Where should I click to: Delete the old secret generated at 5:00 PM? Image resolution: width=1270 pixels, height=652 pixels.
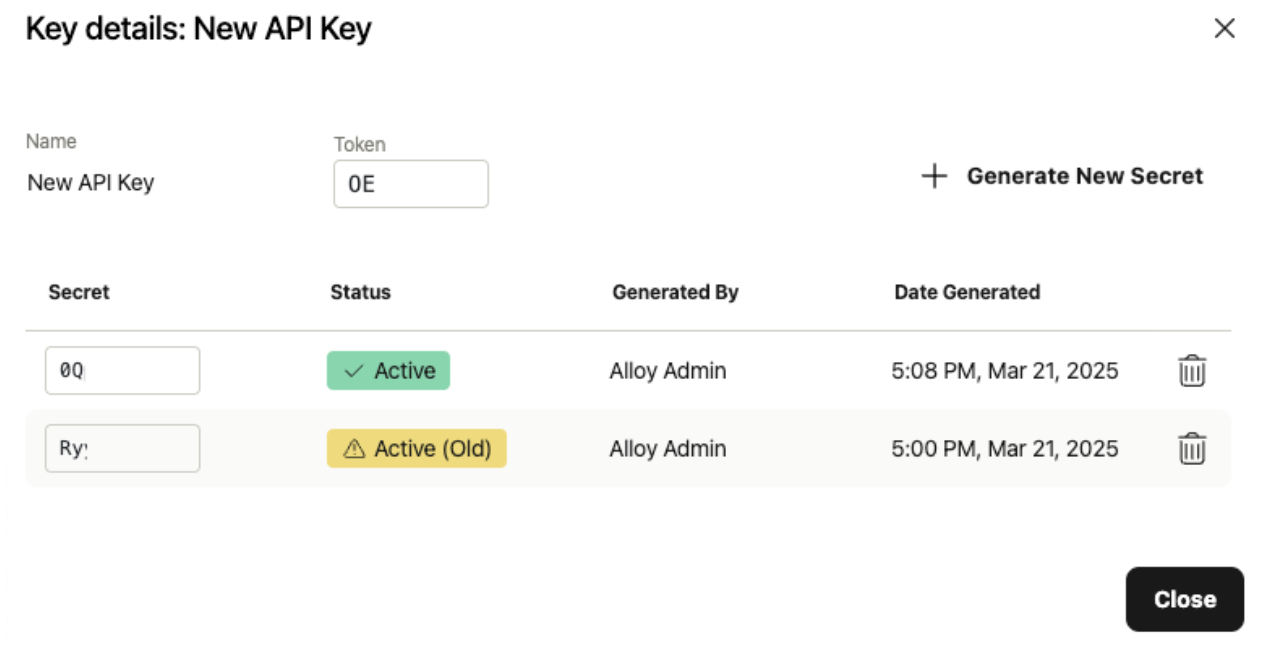pyautogui.click(x=1191, y=449)
